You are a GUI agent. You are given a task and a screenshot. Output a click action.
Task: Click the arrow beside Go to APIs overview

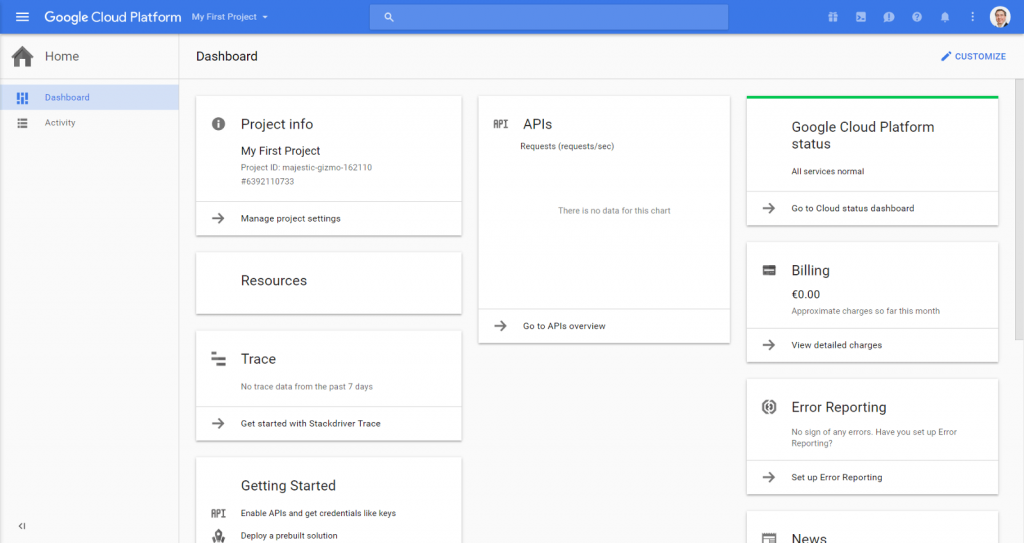tap(500, 325)
